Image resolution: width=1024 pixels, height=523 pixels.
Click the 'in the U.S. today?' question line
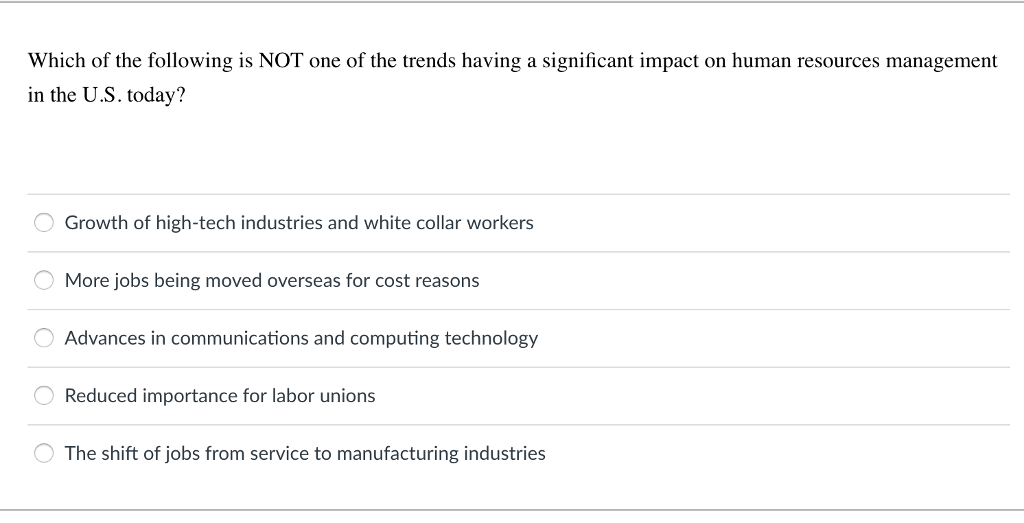coord(106,95)
